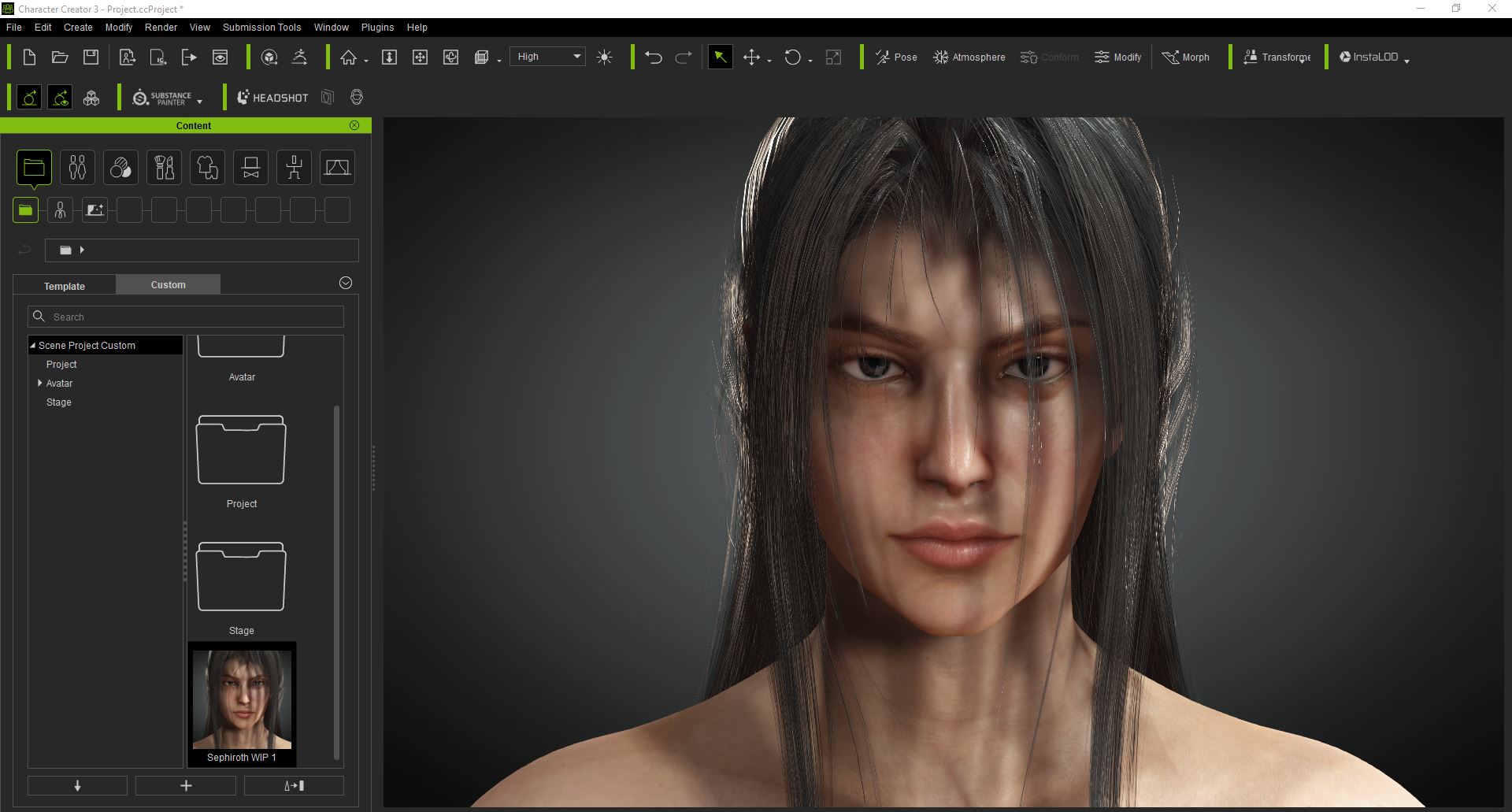Select the Move tool cross-arrow icon

tap(751, 57)
